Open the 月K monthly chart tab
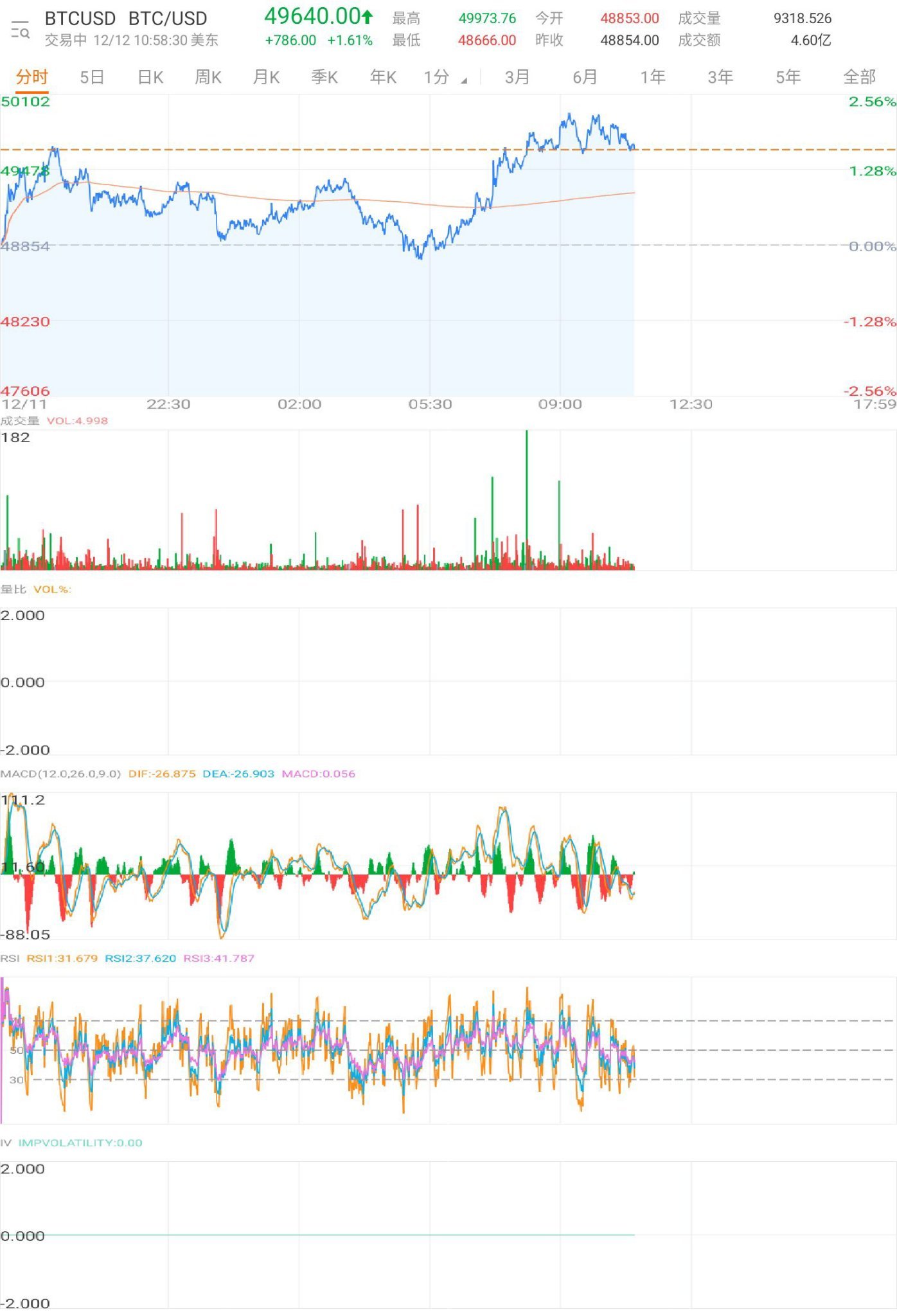The image size is (897, 1316). (x=266, y=78)
